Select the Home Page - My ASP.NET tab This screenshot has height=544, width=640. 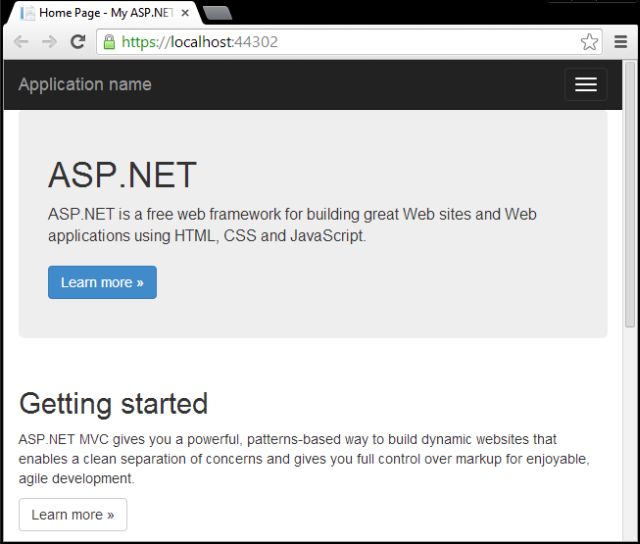tap(104, 13)
